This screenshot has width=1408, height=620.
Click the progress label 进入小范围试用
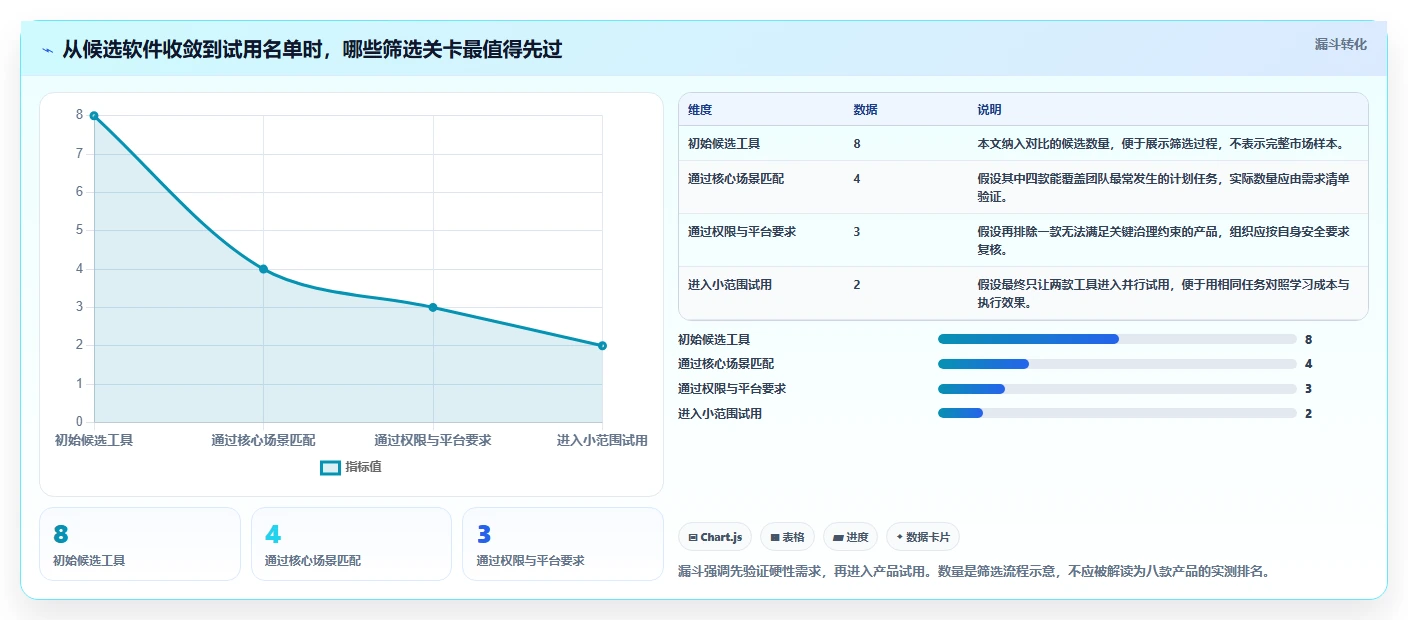click(x=720, y=413)
